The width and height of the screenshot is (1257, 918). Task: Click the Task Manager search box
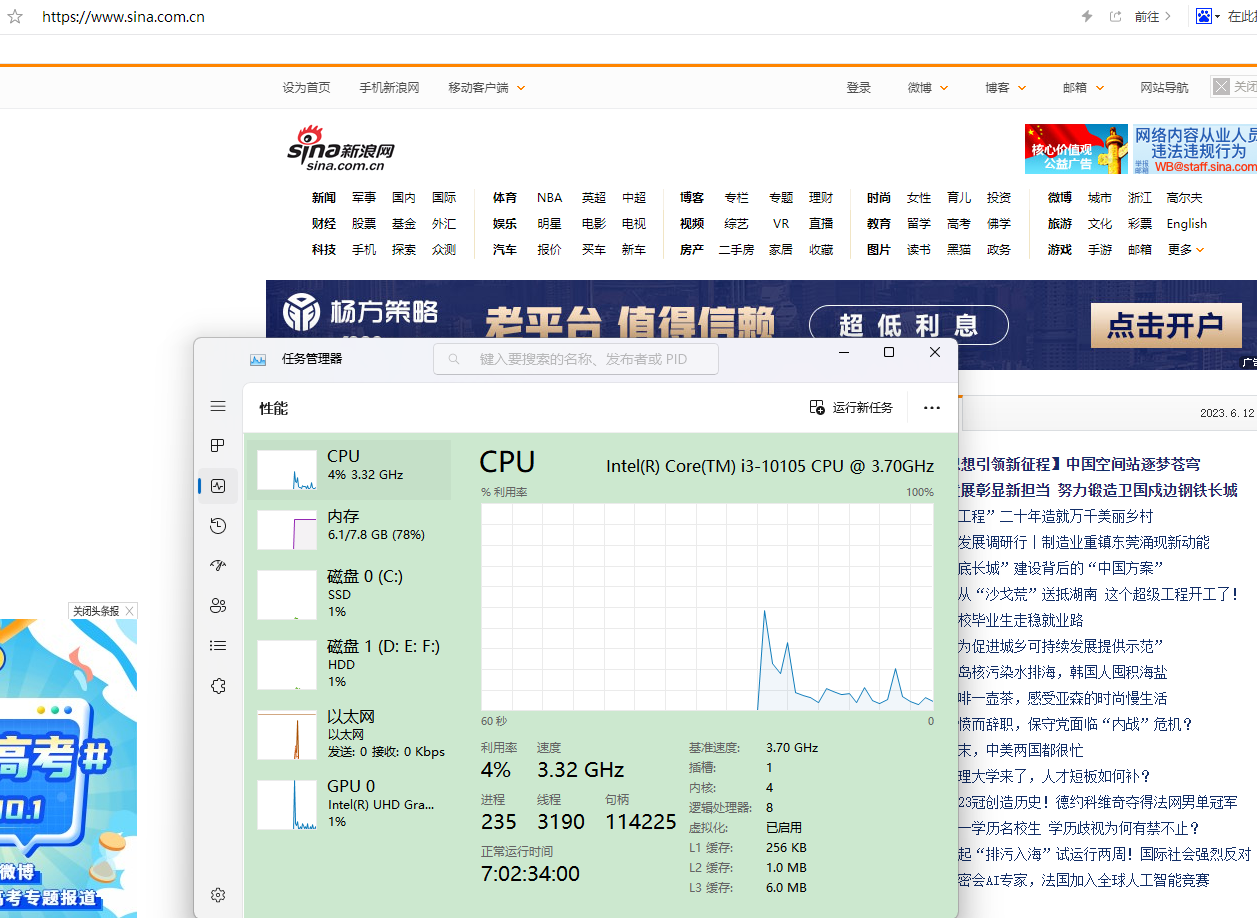pos(576,359)
